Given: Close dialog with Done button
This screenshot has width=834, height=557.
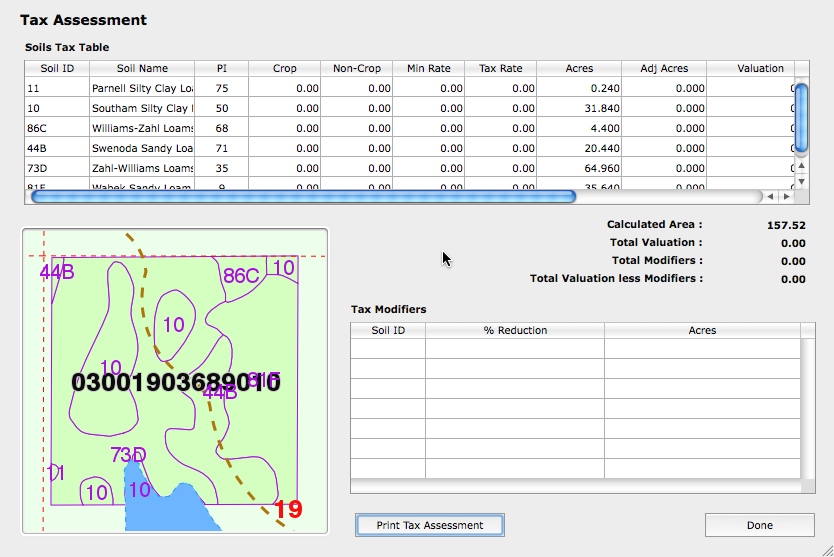Looking at the screenshot, I should (760, 525).
